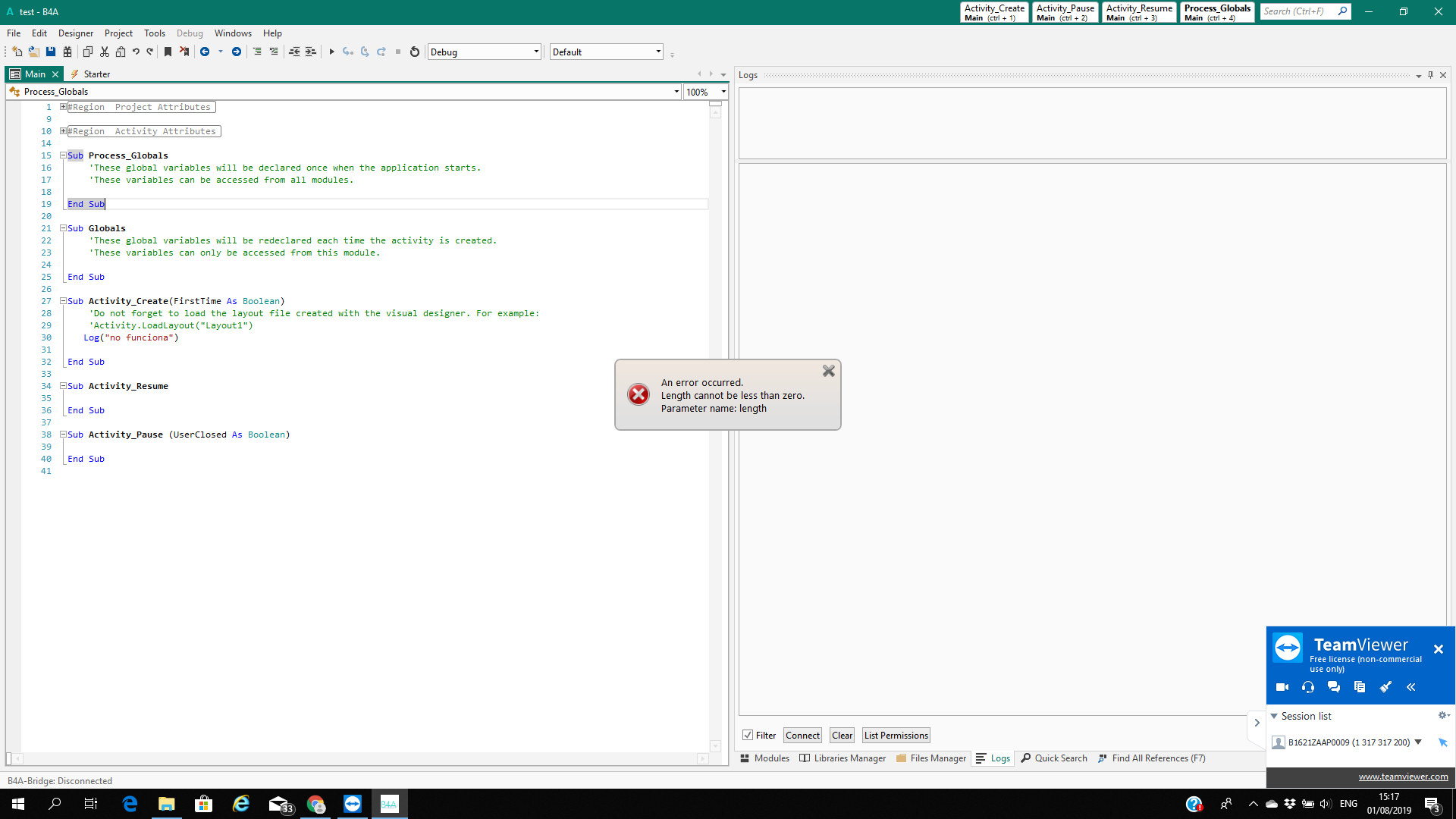The width and height of the screenshot is (1456, 819).
Task: Toggle bookmark with the bookmark icon
Action: pos(168,52)
